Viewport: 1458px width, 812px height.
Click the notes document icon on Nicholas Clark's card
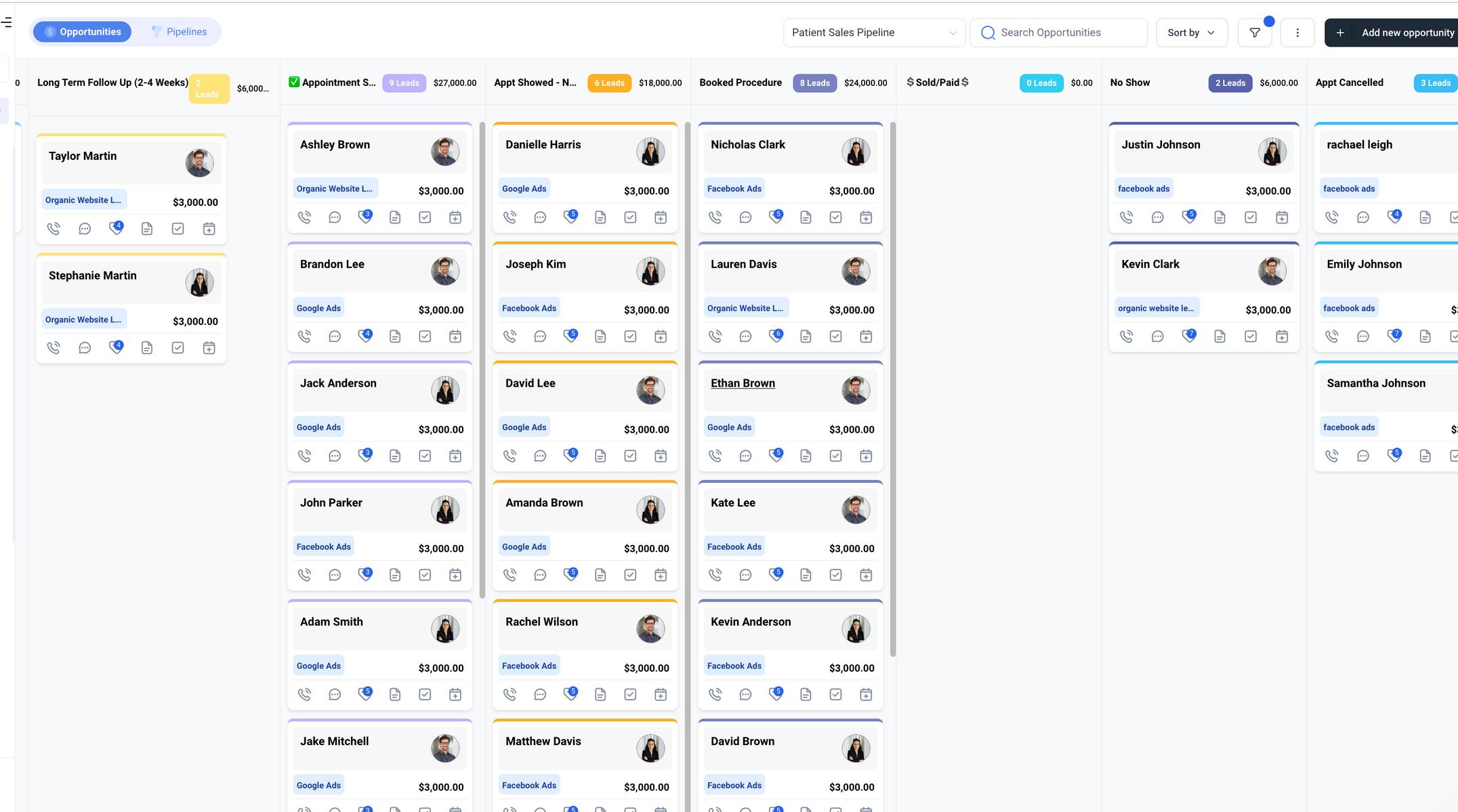click(806, 217)
